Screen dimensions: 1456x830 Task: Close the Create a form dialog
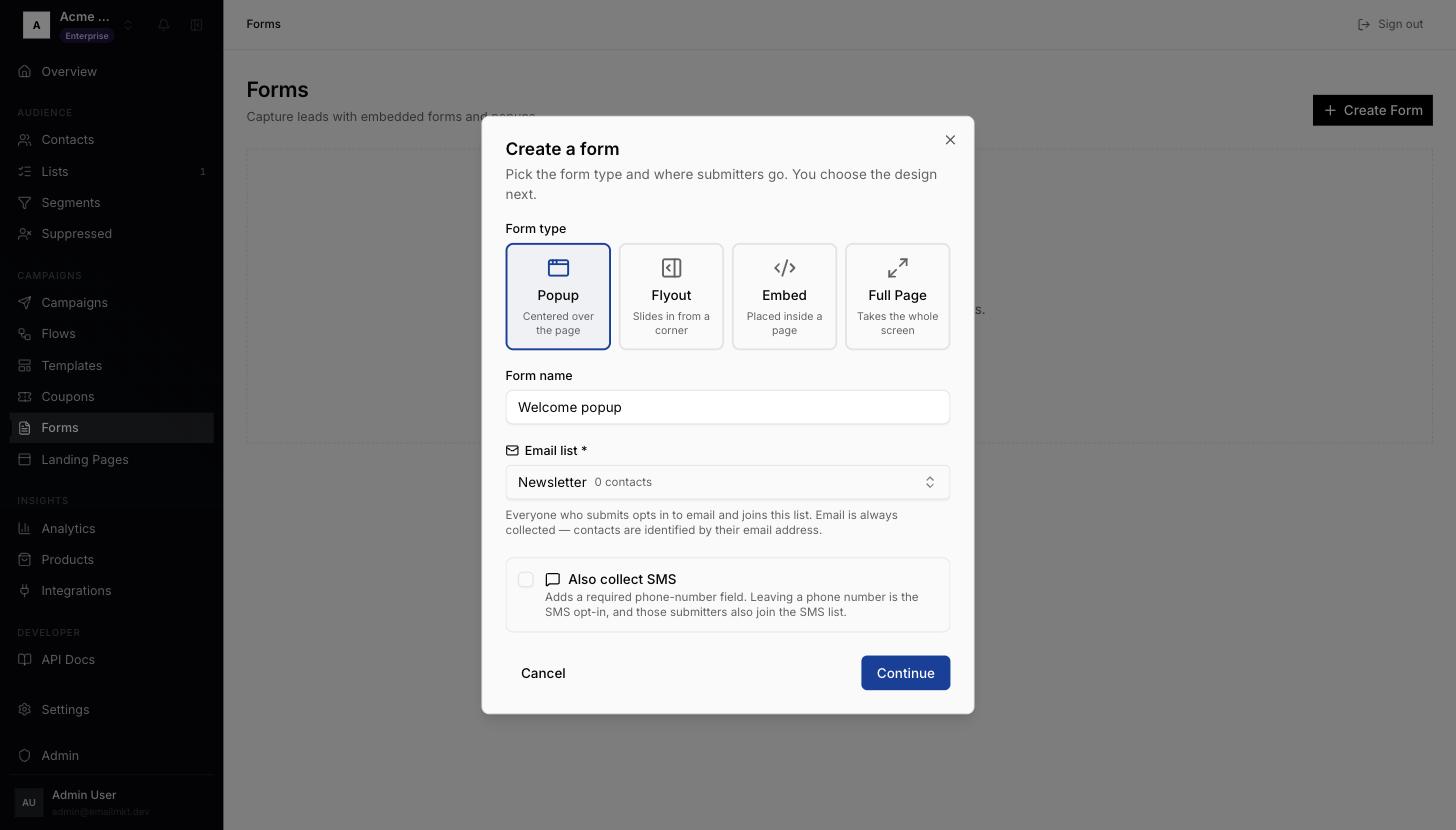[x=950, y=140]
